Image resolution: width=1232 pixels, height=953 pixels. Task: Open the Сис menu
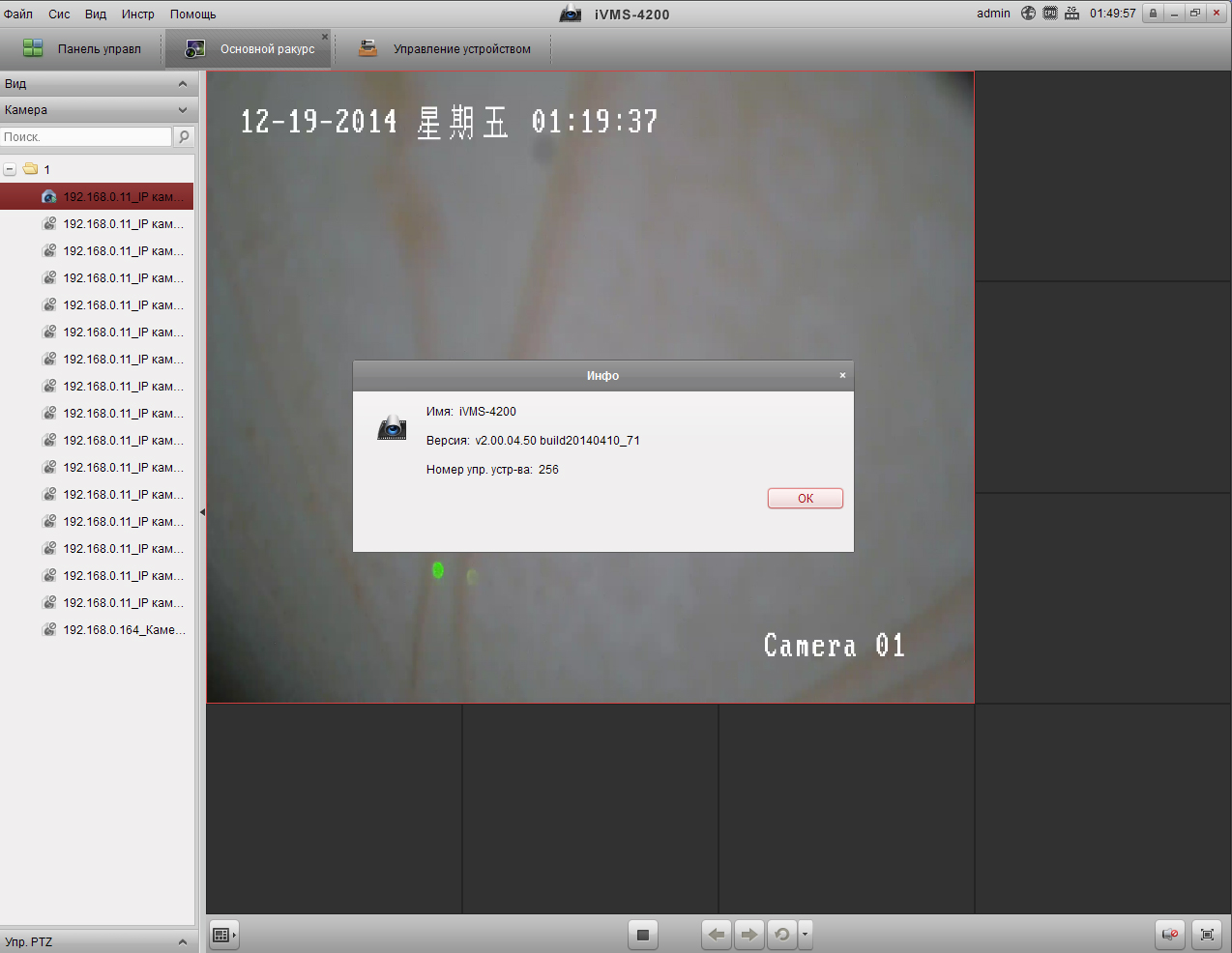[x=59, y=14]
